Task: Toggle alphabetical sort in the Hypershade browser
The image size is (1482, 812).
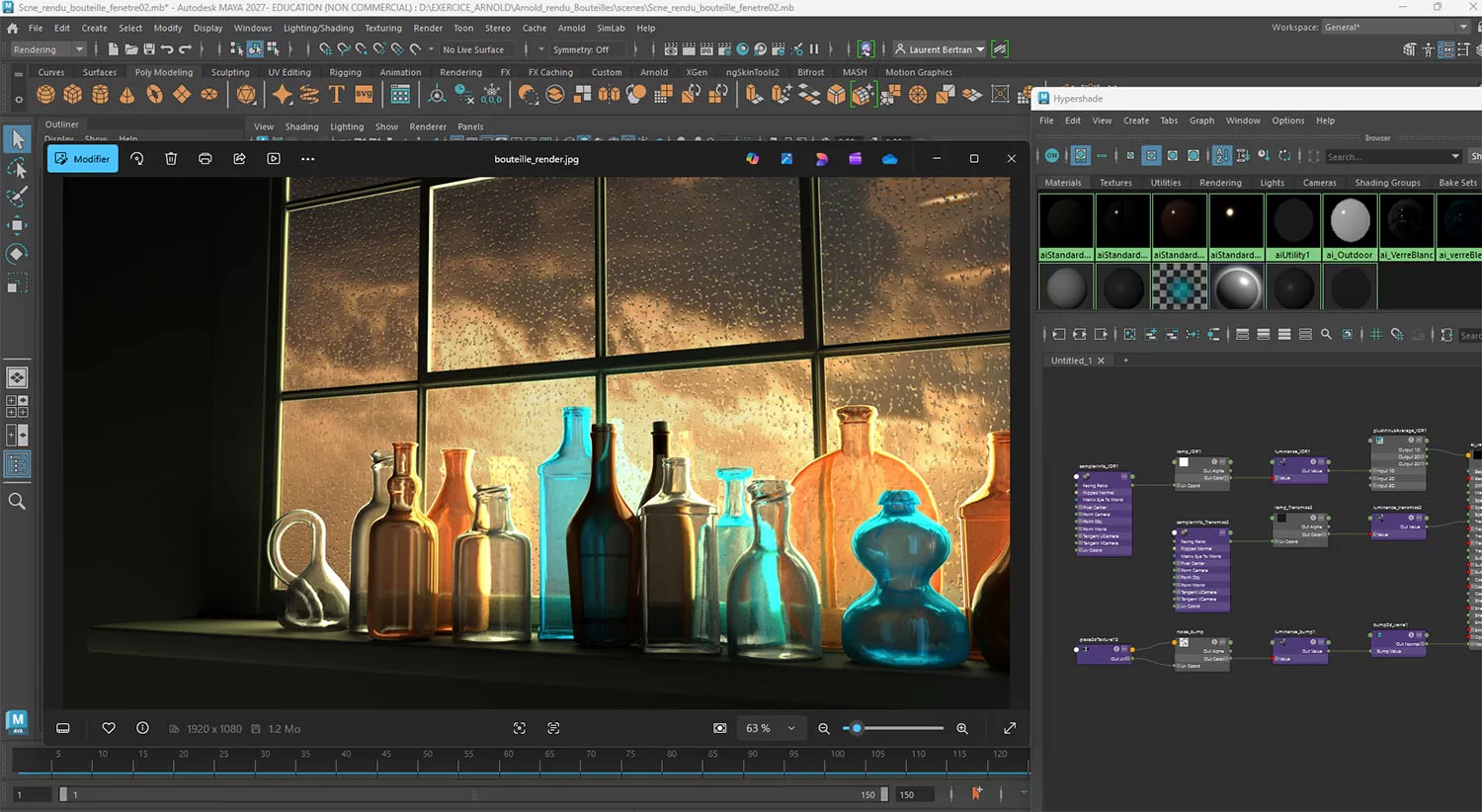Action: (x=1222, y=156)
